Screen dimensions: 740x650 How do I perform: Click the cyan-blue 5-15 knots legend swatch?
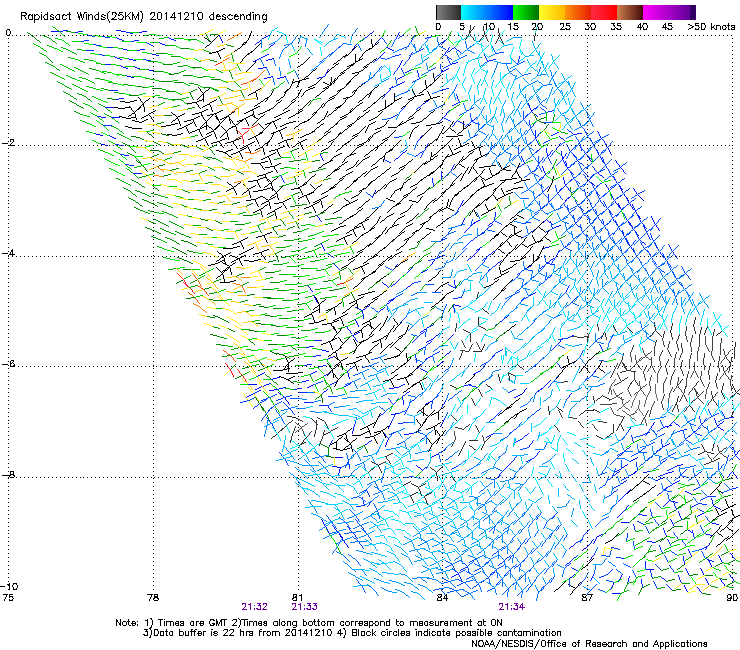pos(487,12)
